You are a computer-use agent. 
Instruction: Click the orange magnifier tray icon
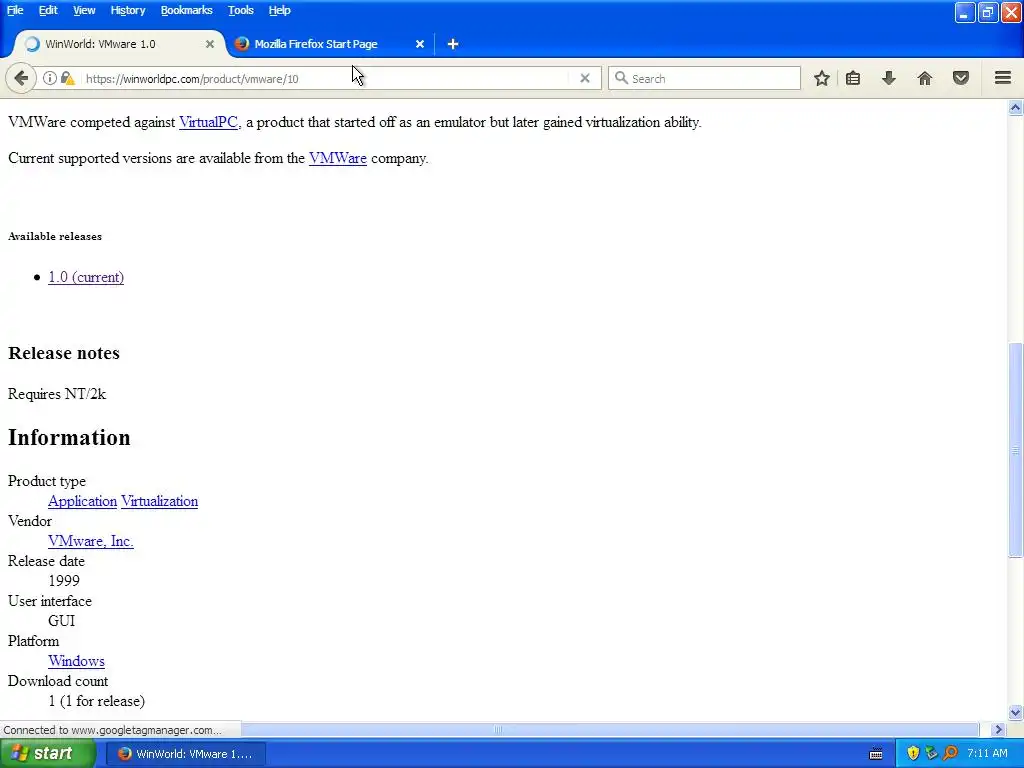point(950,754)
